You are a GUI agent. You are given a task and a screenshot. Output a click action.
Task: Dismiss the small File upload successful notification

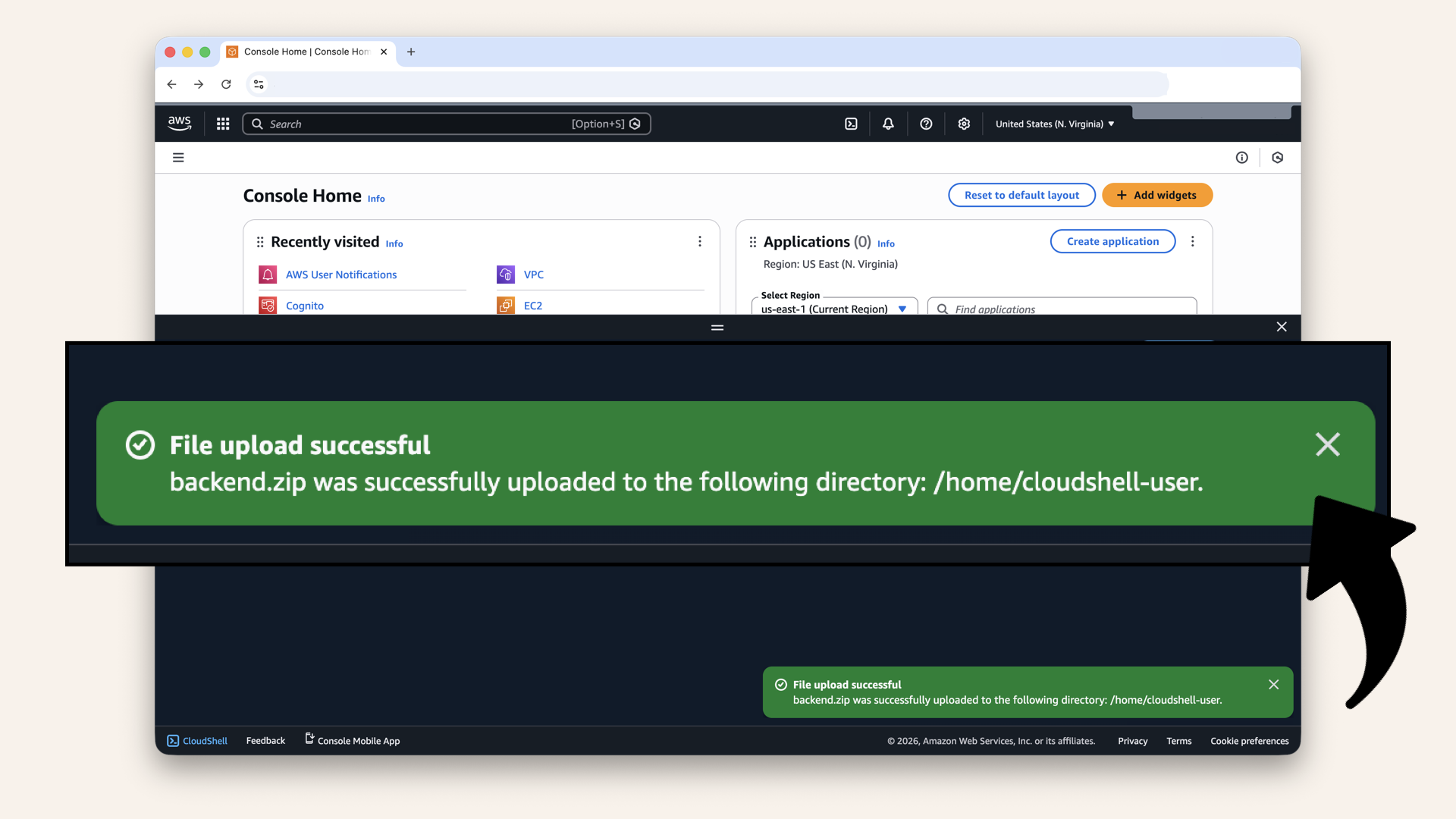coord(1273,684)
